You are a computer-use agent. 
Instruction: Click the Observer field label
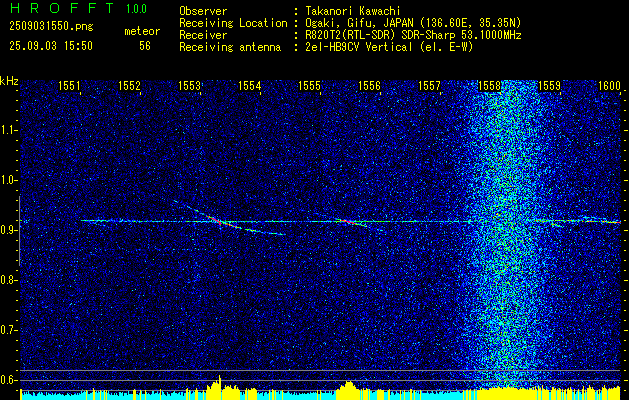(203, 11)
